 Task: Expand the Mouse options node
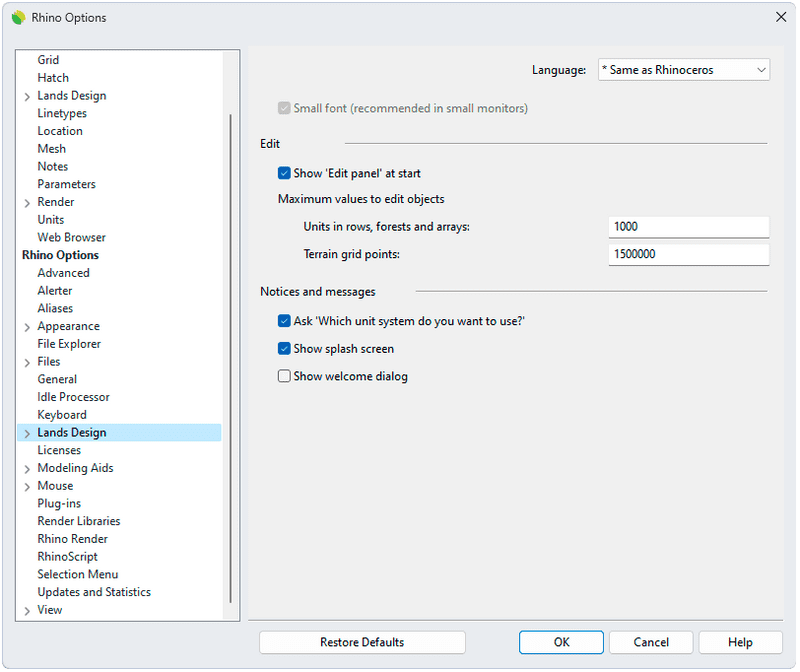27,487
